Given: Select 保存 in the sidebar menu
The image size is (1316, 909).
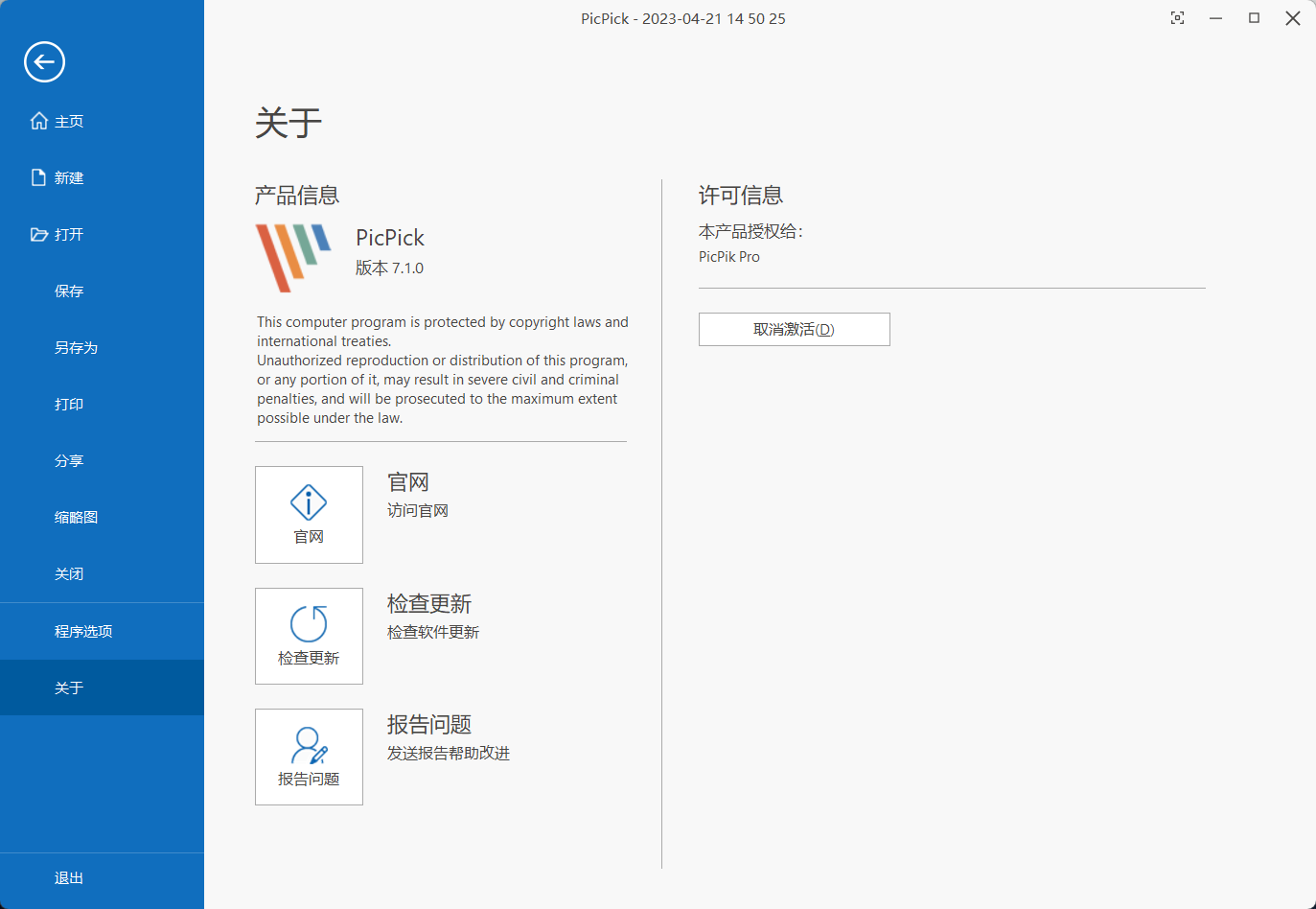Looking at the screenshot, I should tap(102, 291).
